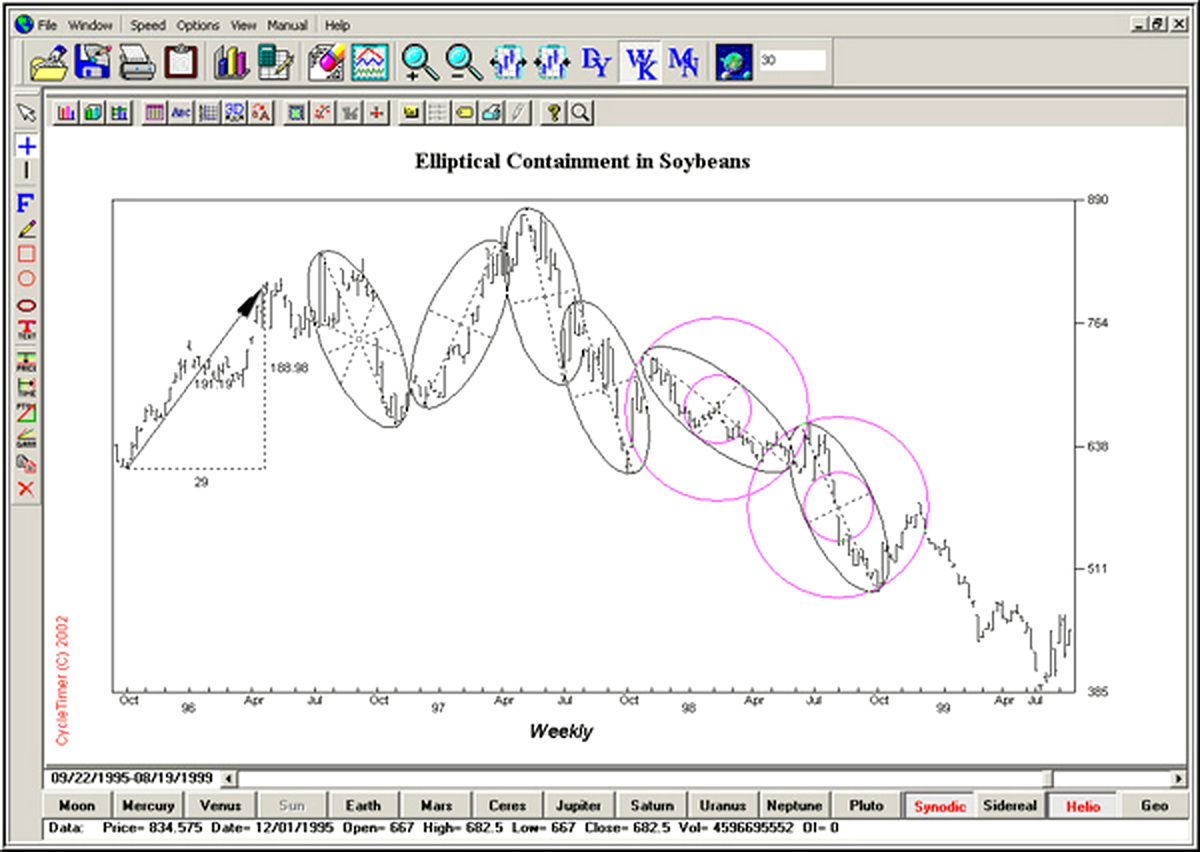Viewport: 1200px width, 852px height.
Task: Open the Speed menu
Action: coord(148,25)
